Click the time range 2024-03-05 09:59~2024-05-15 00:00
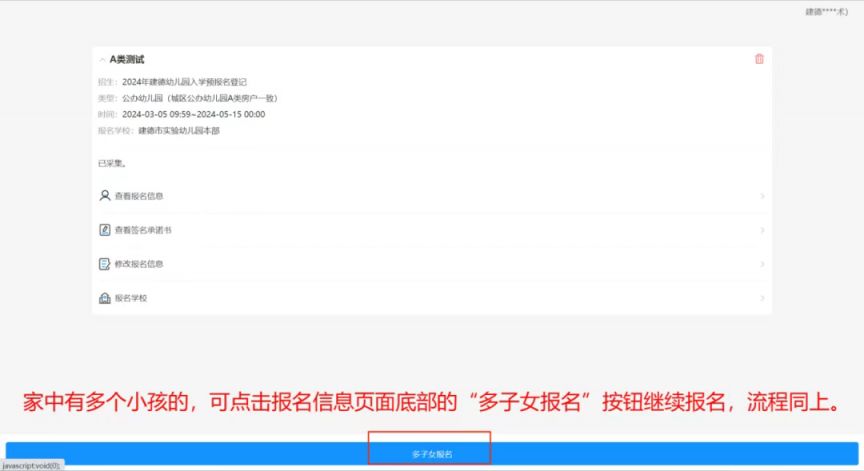This screenshot has height=471, width=864. (x=193, y=115)
